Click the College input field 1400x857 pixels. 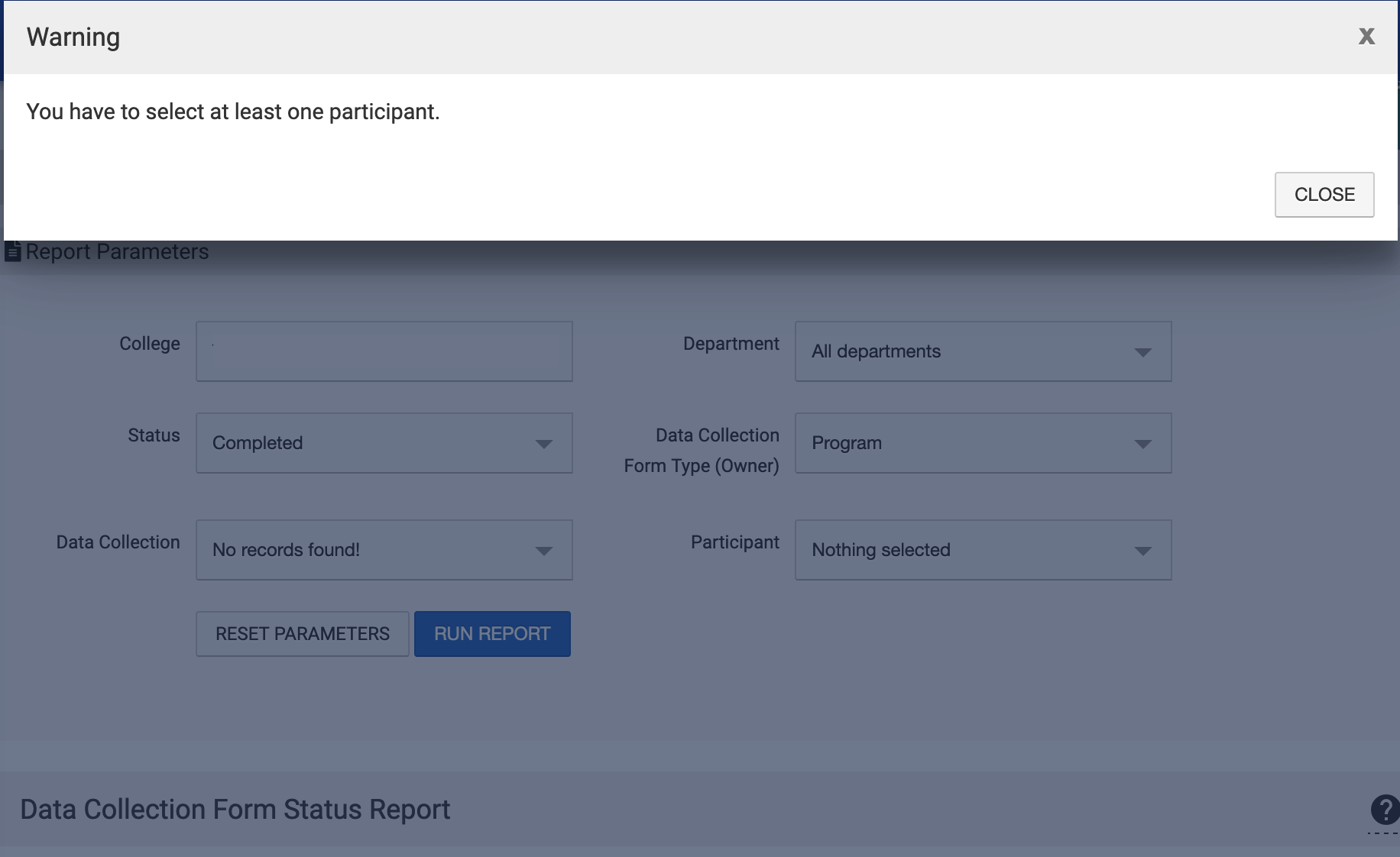pos(384,351)
